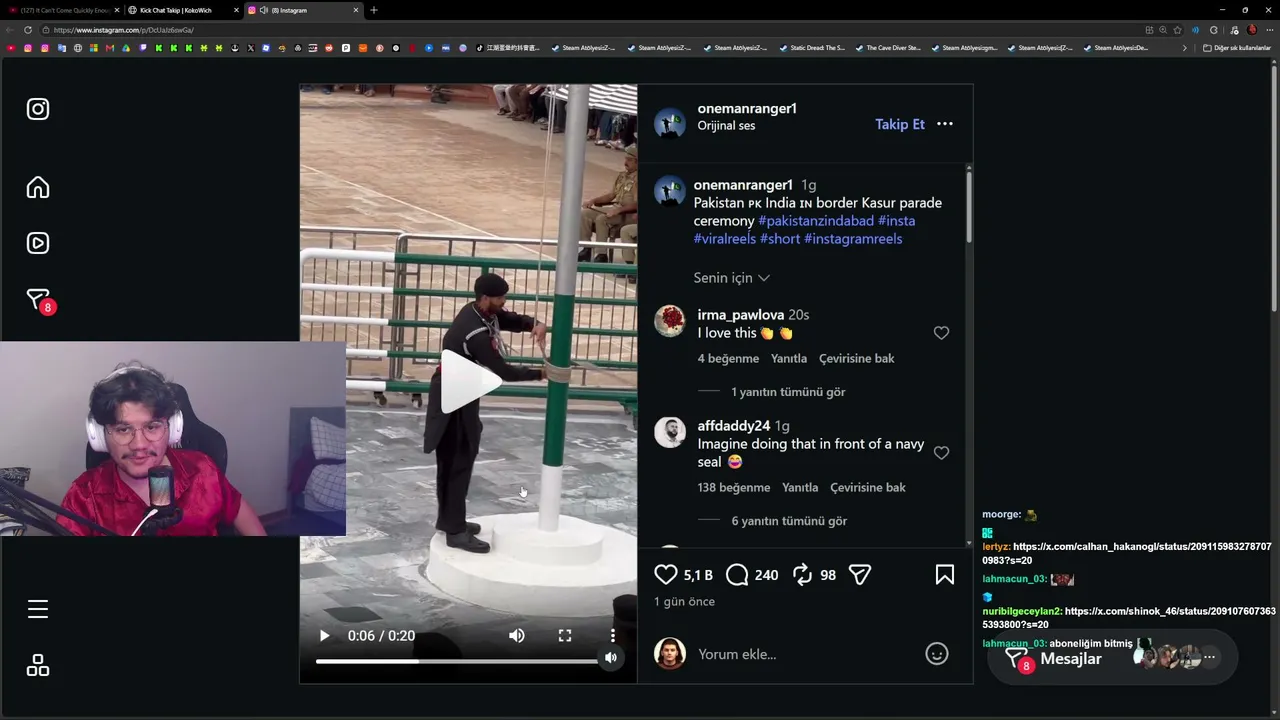Open Instagram home from the logo icon

pyautogui.click(x=38, y=109)
